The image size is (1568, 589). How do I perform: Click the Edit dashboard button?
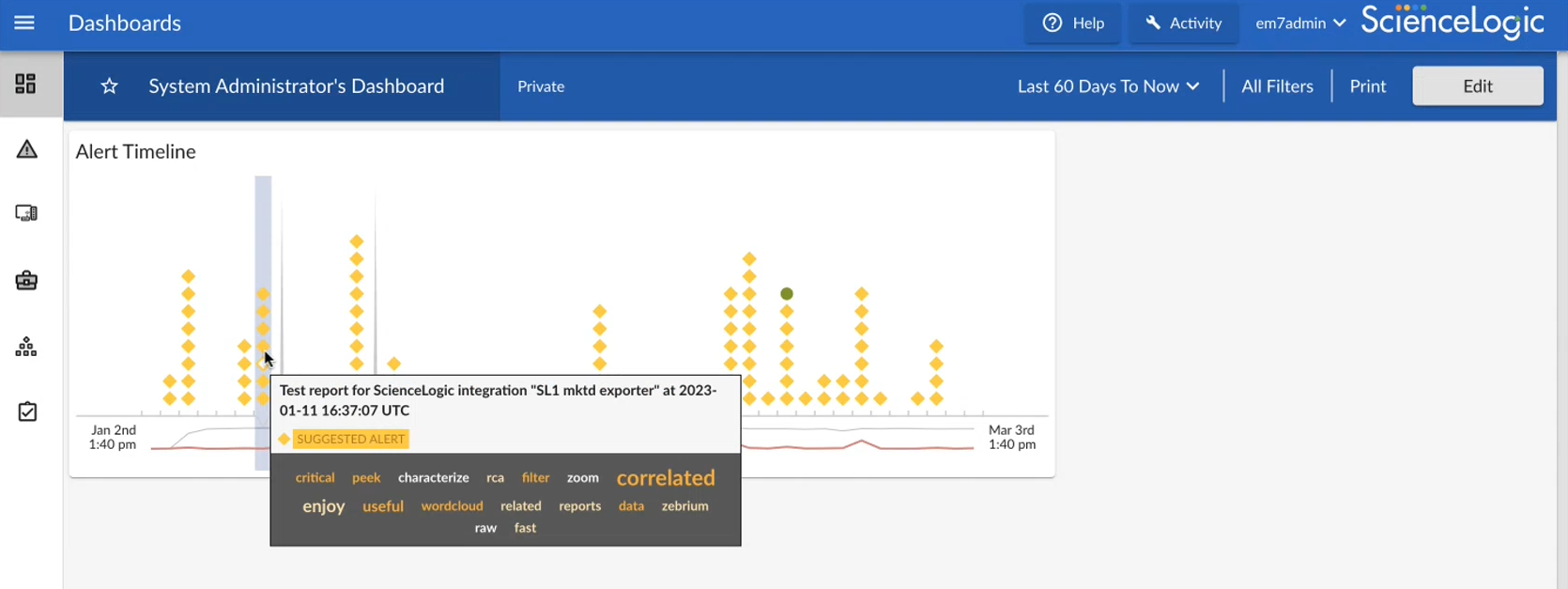point(1477,86)
